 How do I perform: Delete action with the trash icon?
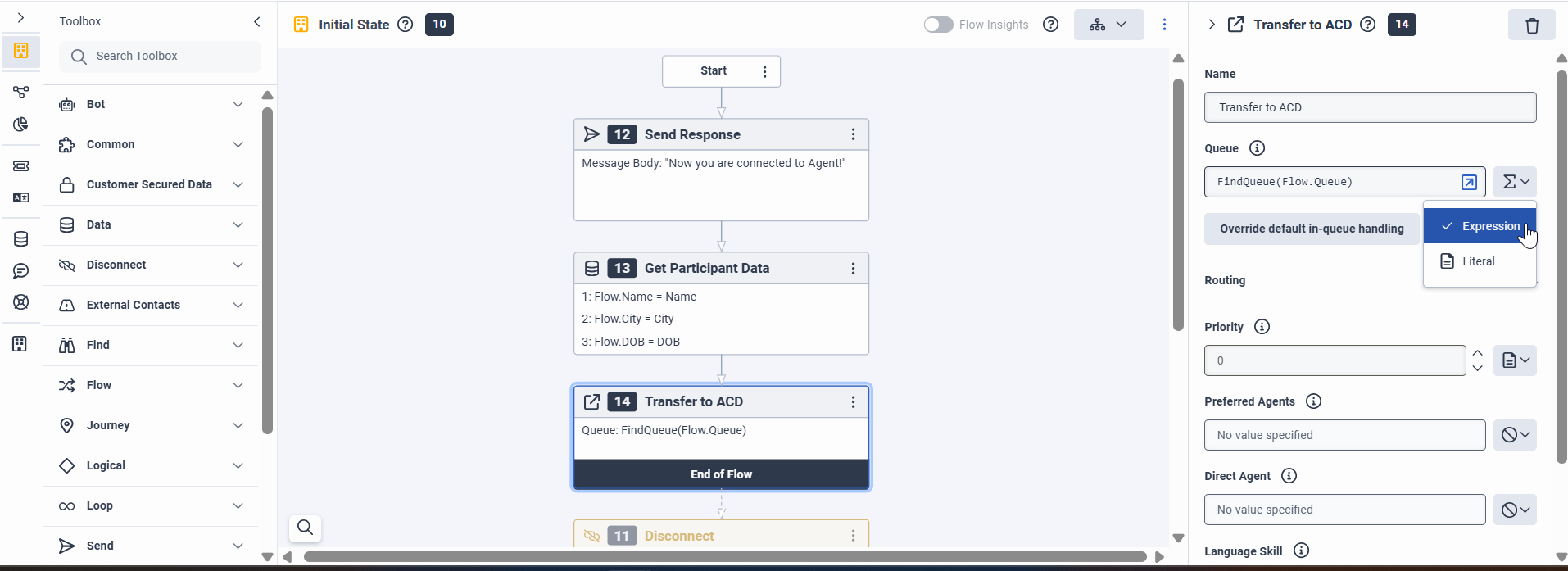coord(1531,25)
